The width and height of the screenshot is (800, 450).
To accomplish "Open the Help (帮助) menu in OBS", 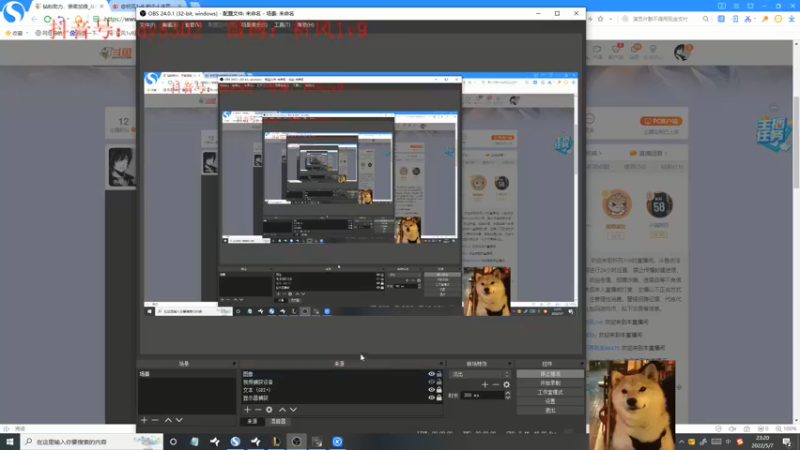I will click(x=306, y=24).
